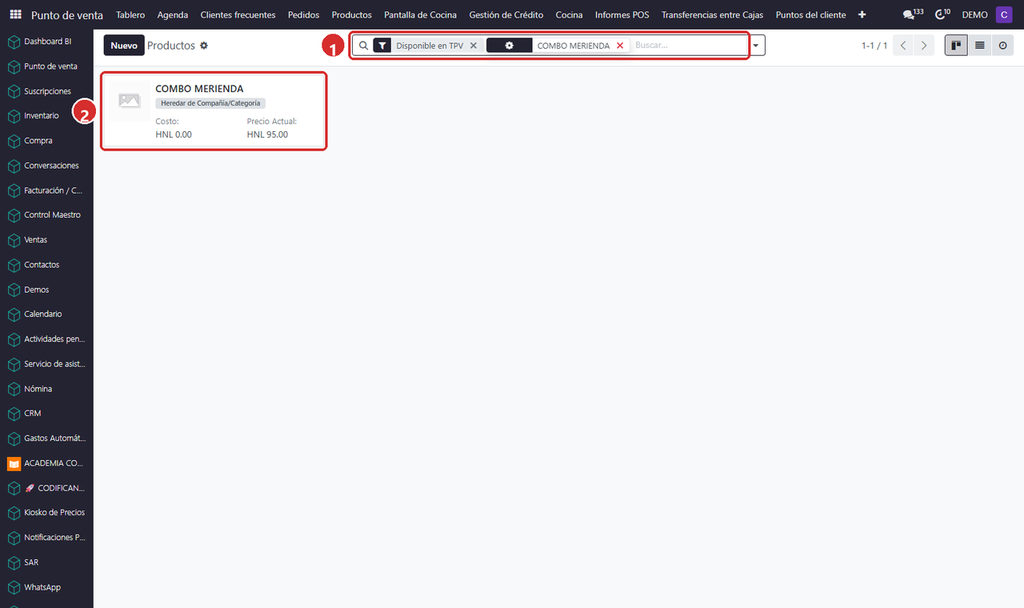Open Dashboard BI in the sidebar
This screenshot has height=608, width=1024.
[x=46, y=41]
